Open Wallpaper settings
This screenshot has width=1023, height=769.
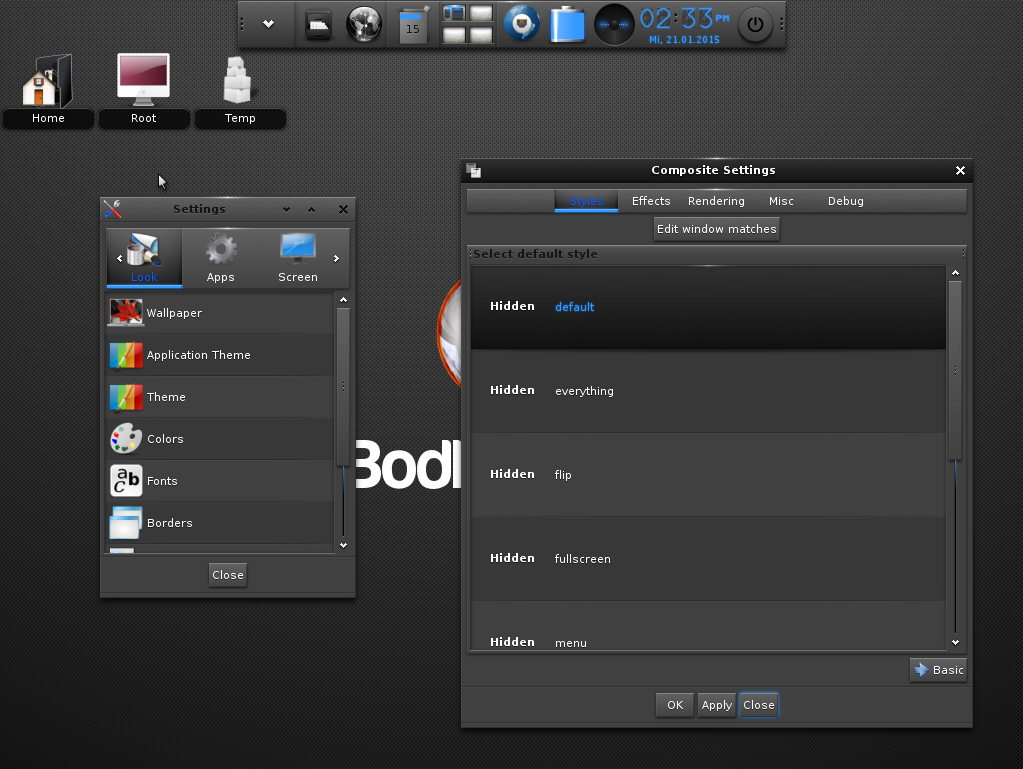point(220,313)
